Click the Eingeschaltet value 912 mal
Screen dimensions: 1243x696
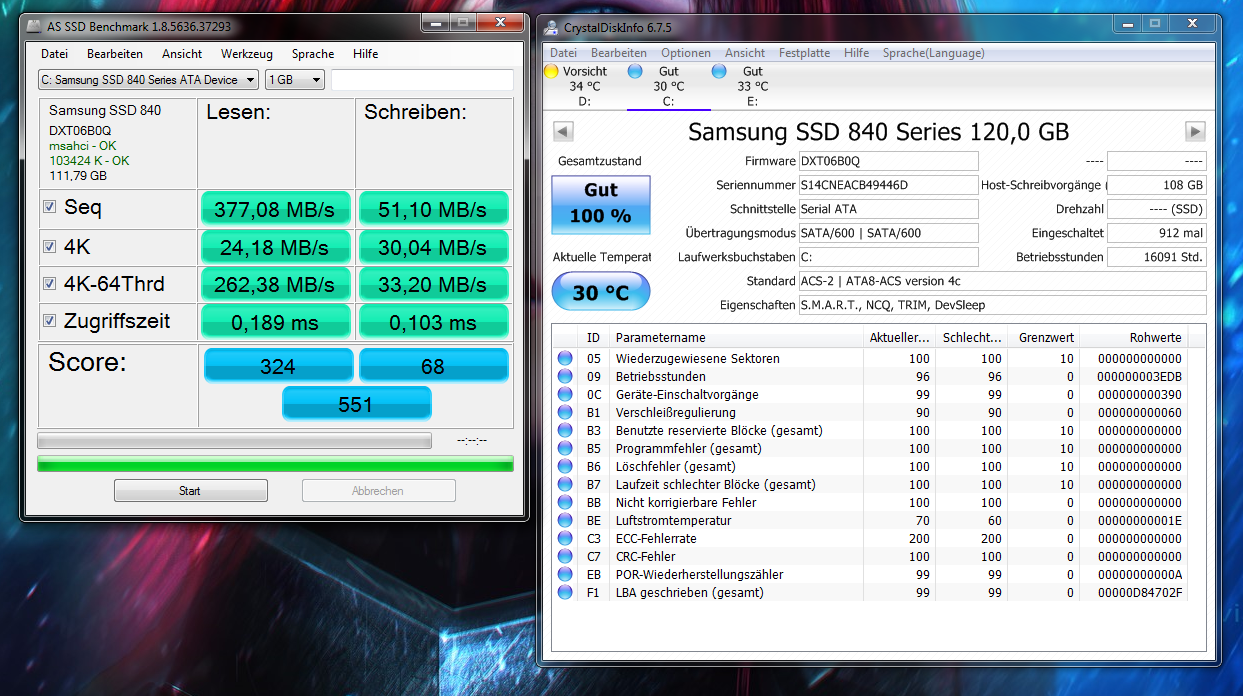pyautogui.click(x=1157, y=233)
